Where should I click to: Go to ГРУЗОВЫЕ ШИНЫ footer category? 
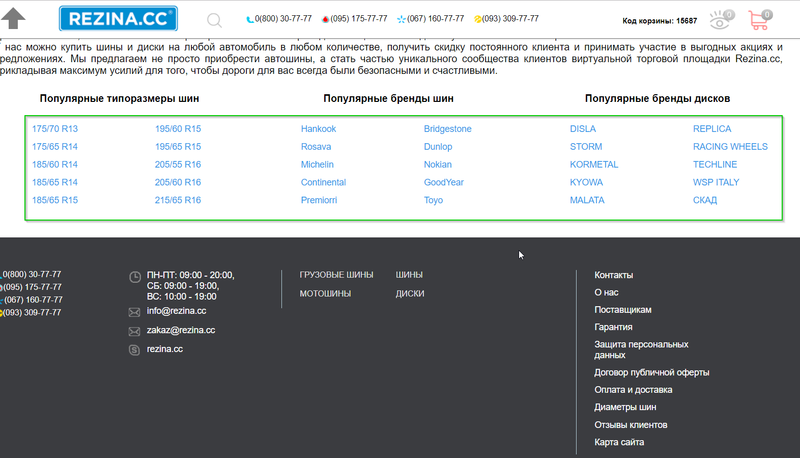[336, 275]
